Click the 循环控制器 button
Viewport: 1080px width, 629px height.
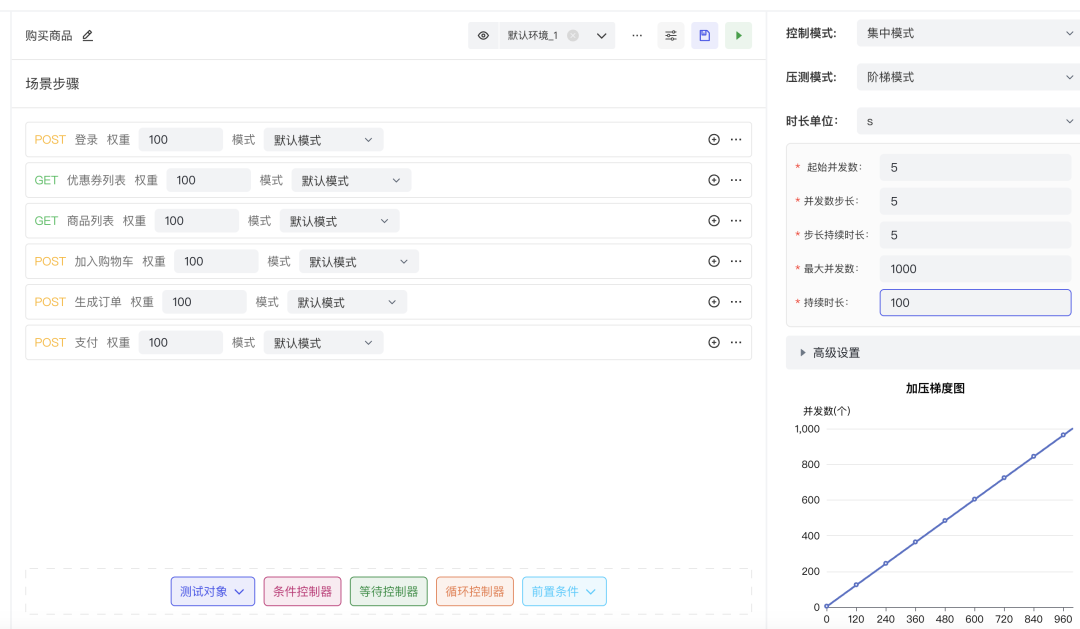point(474,591)
